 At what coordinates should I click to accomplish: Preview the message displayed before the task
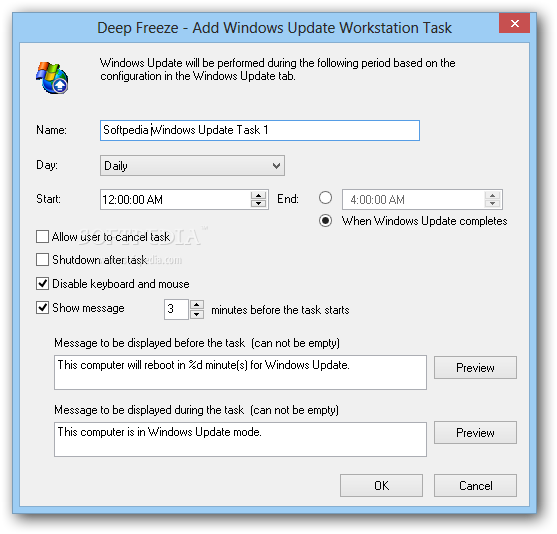475,368
